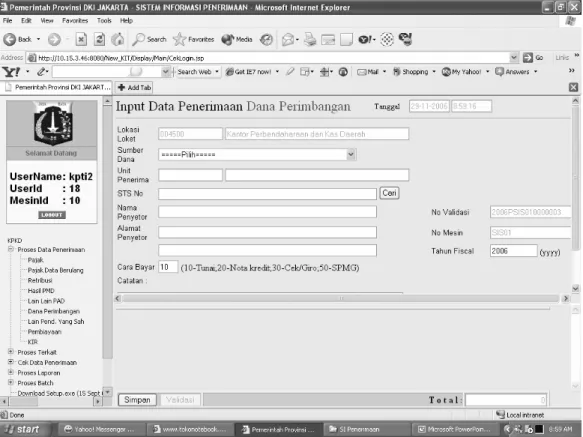The height and width of the screenshot is (437, 583).
Task: Click the Add Tab button
Action: (x=134, y=87)
